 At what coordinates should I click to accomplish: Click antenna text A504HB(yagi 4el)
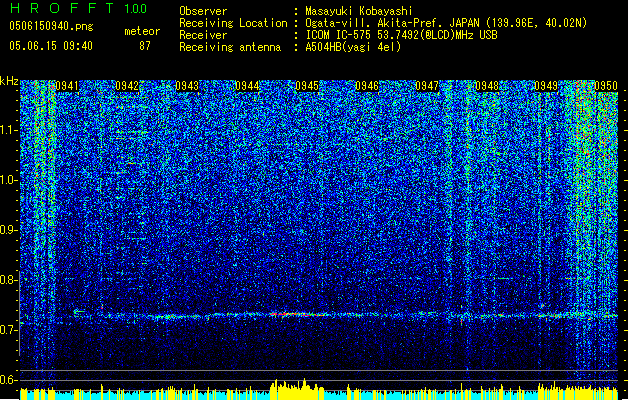pos(353,47)
